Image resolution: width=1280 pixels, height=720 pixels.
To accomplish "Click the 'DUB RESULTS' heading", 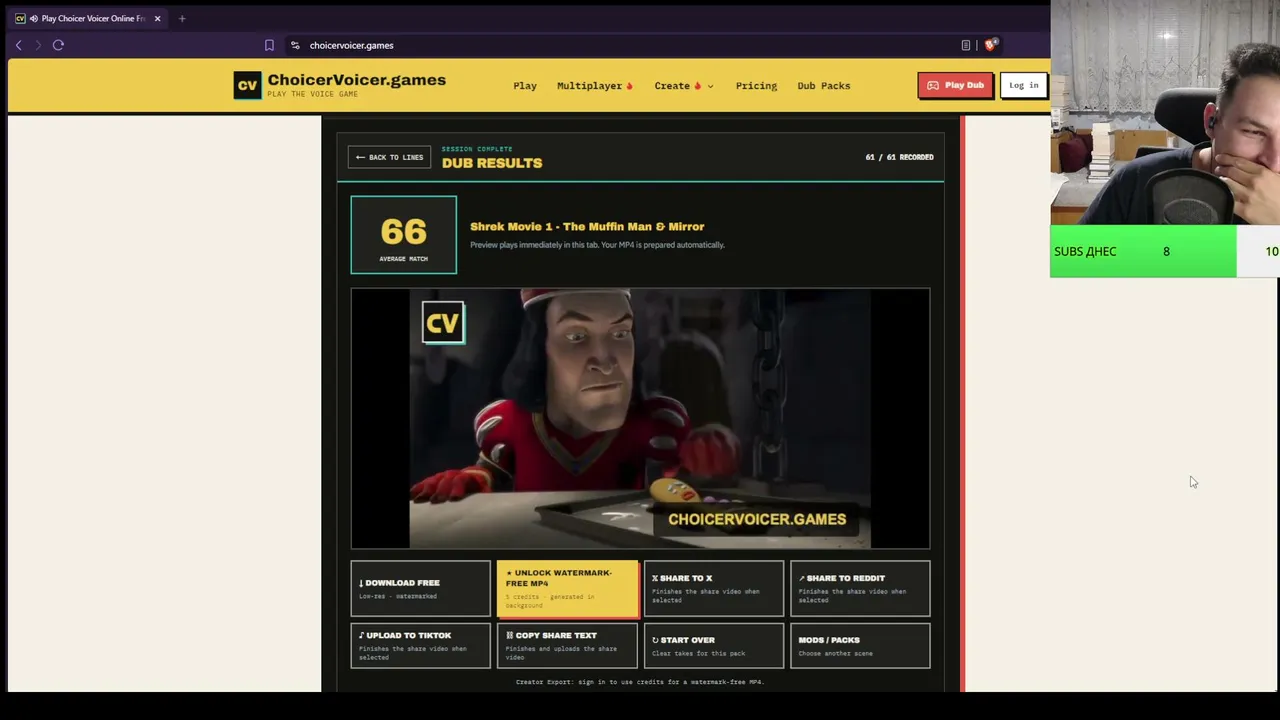I will [x=492, y=163].
